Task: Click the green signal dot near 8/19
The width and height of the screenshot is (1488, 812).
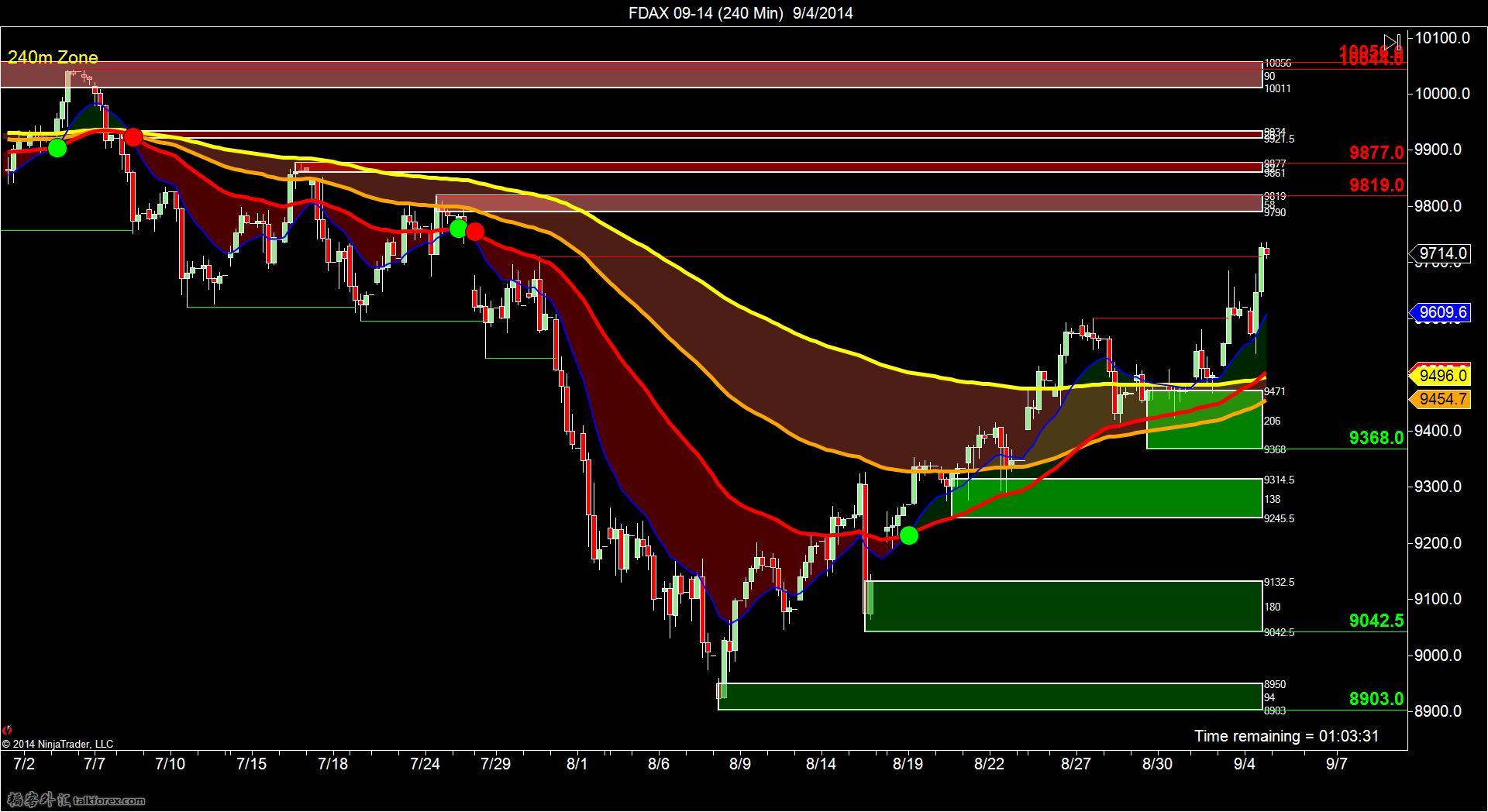Action: 908,535
